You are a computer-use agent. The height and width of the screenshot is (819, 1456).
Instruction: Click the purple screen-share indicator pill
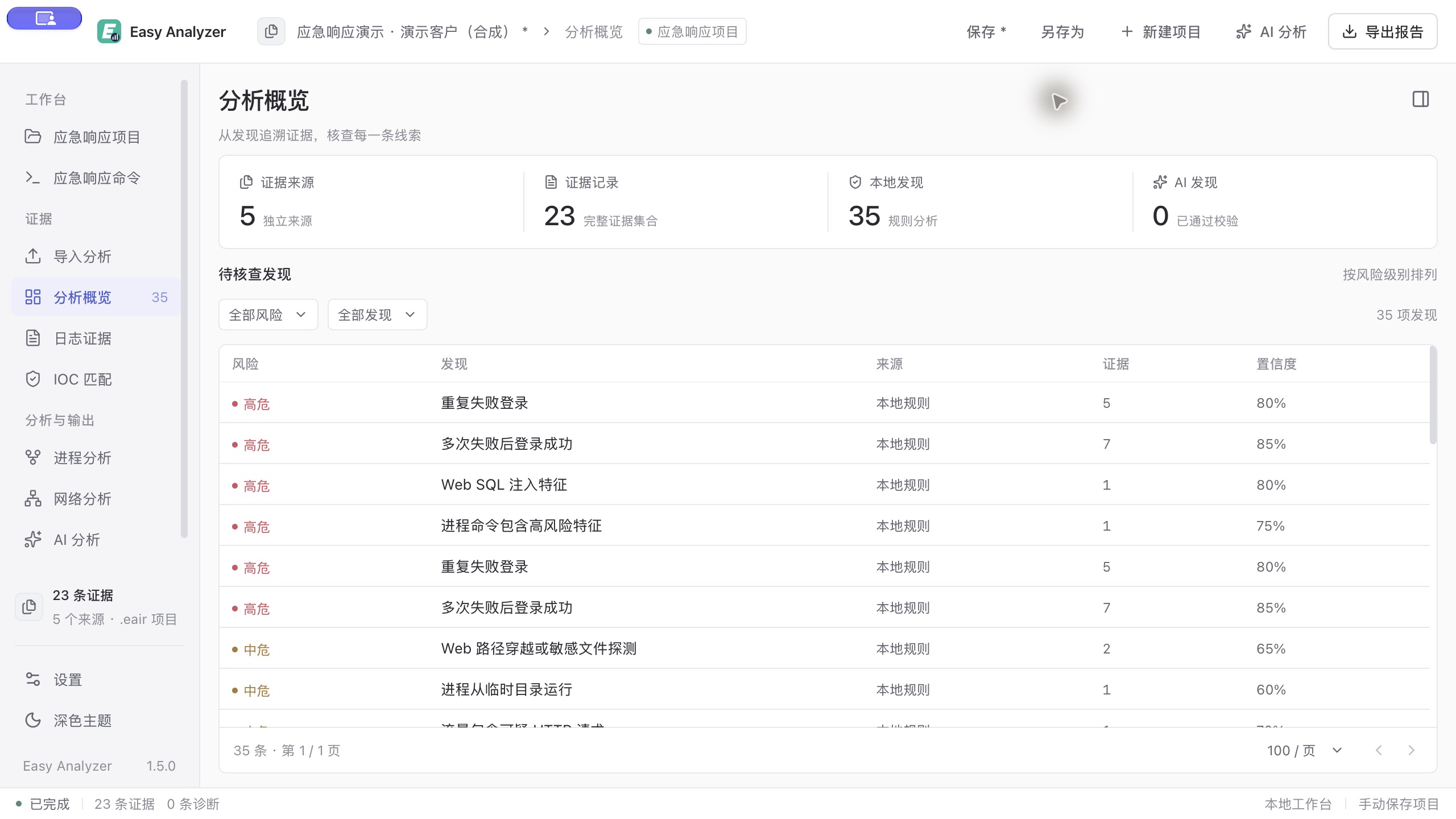tap(44, 18)
